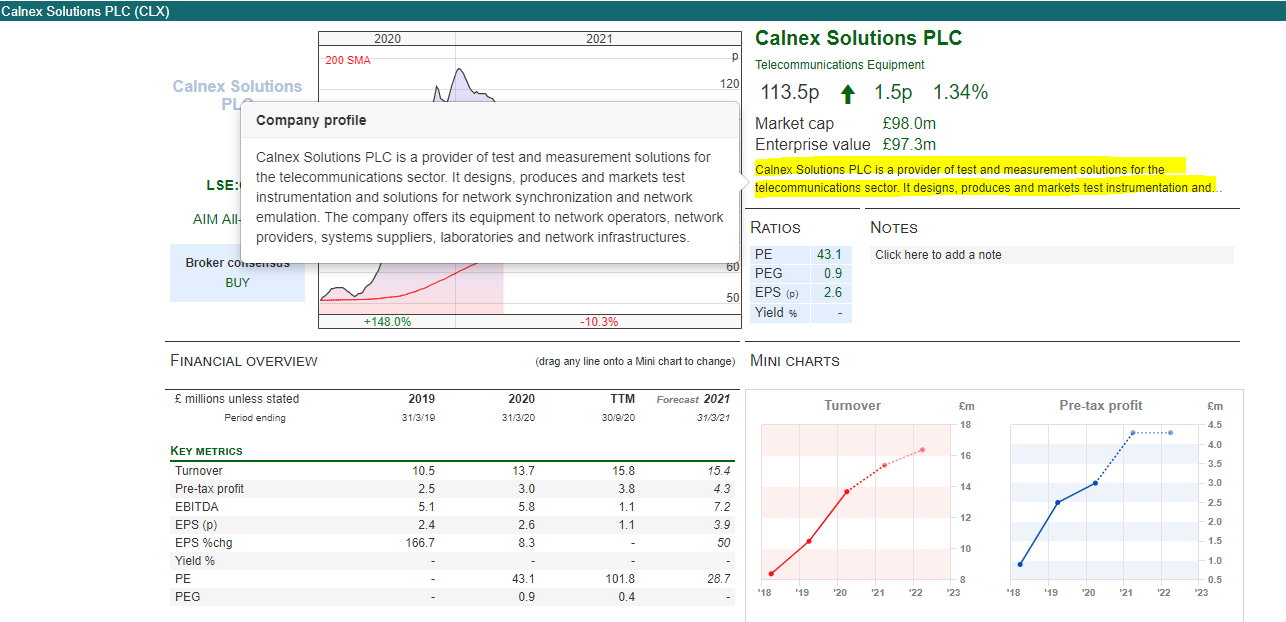Screen dimensions: 1286x622
Task: Click PE TTM value 101.8
Action: [620, 579]
